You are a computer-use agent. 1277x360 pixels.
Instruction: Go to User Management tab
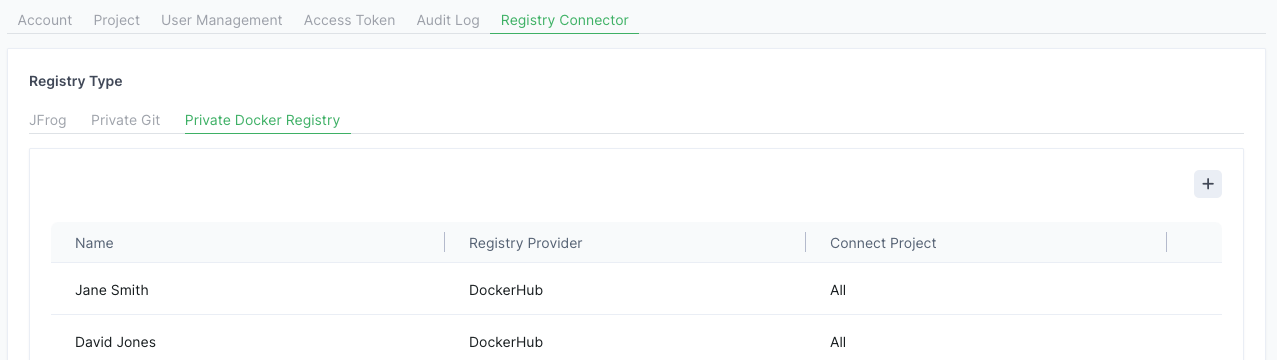pos(222,20)
